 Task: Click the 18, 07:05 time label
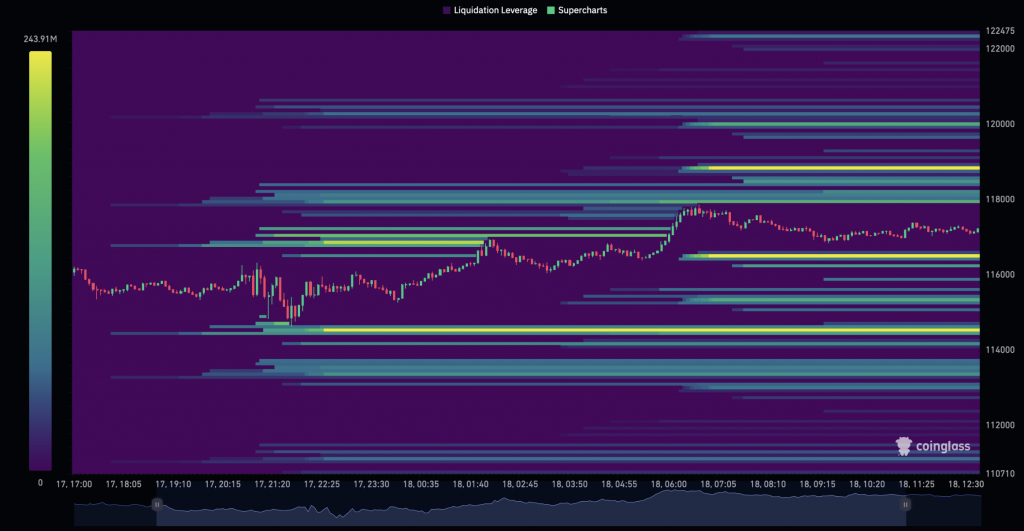(x=718, y=484)
